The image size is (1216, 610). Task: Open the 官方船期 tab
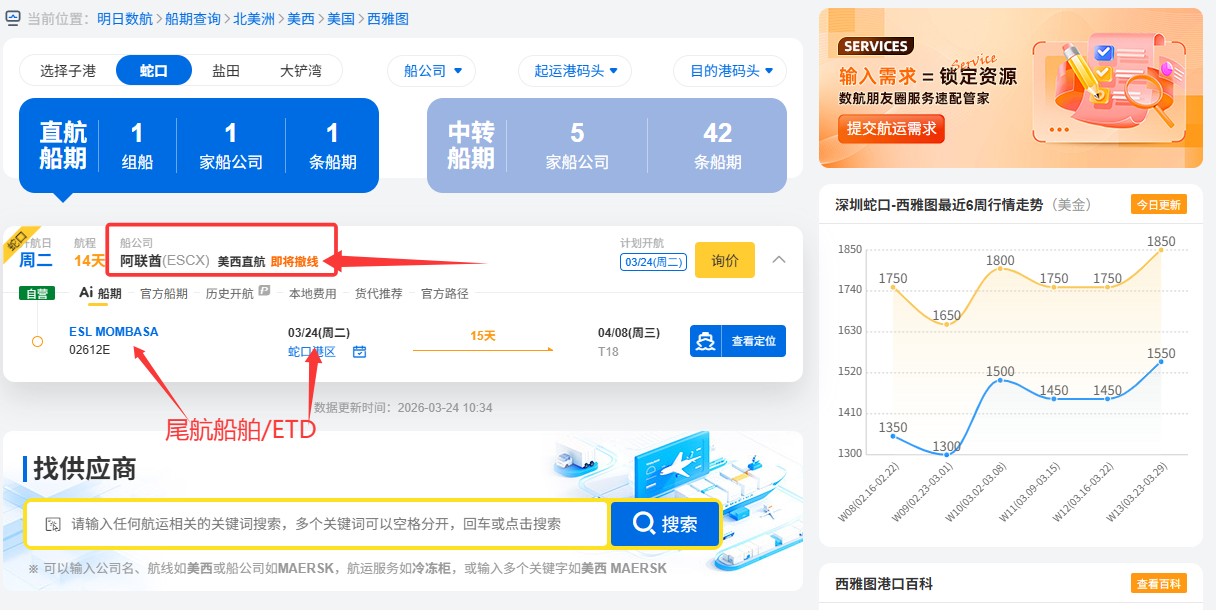[163, 294]
